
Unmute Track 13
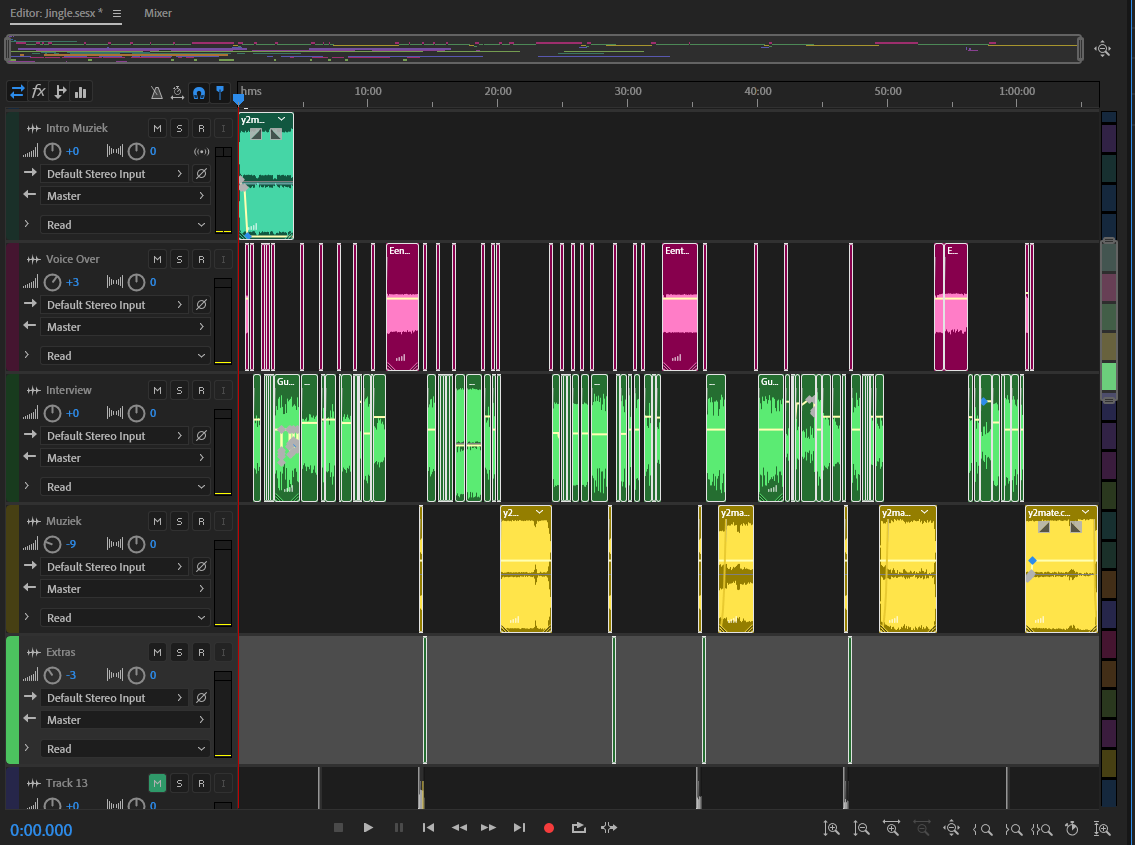[x=157, y=783]
